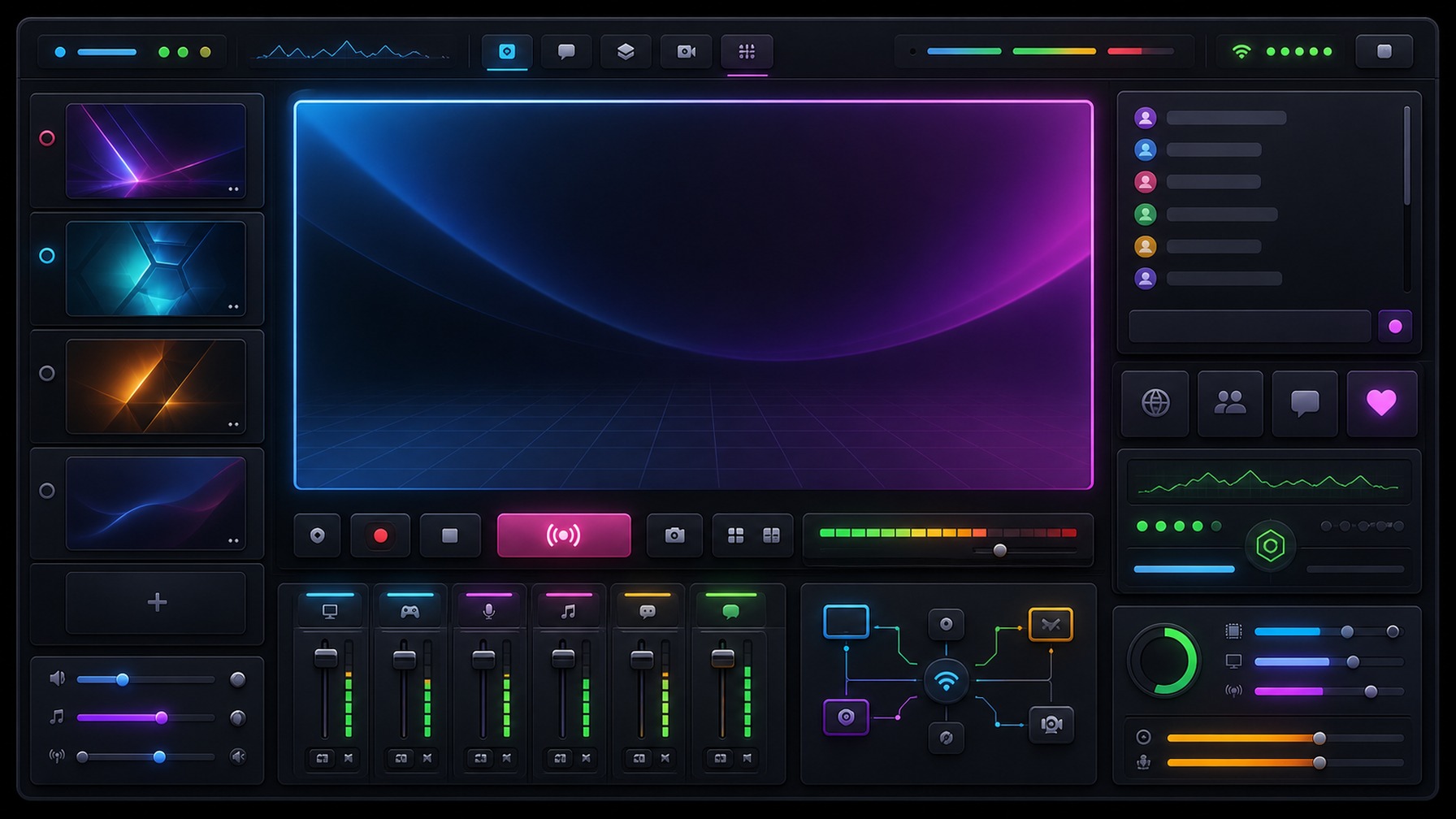1456x819 pixels.
Task: Open the globe icon button in the right panel
Action: [1155, 403]
